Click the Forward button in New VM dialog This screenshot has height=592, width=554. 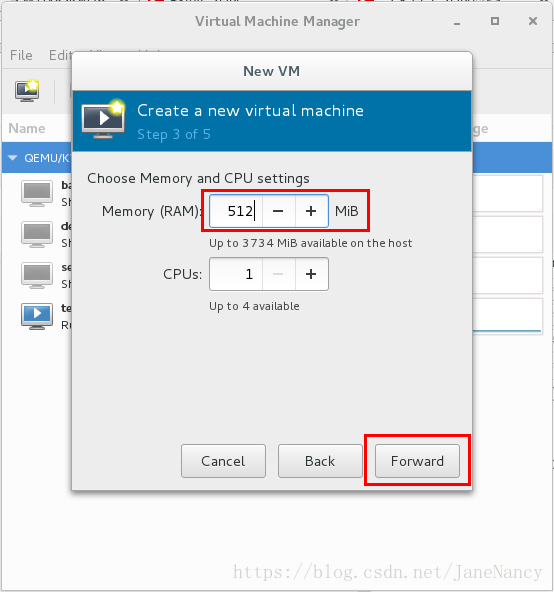click(x=417, y=461)
